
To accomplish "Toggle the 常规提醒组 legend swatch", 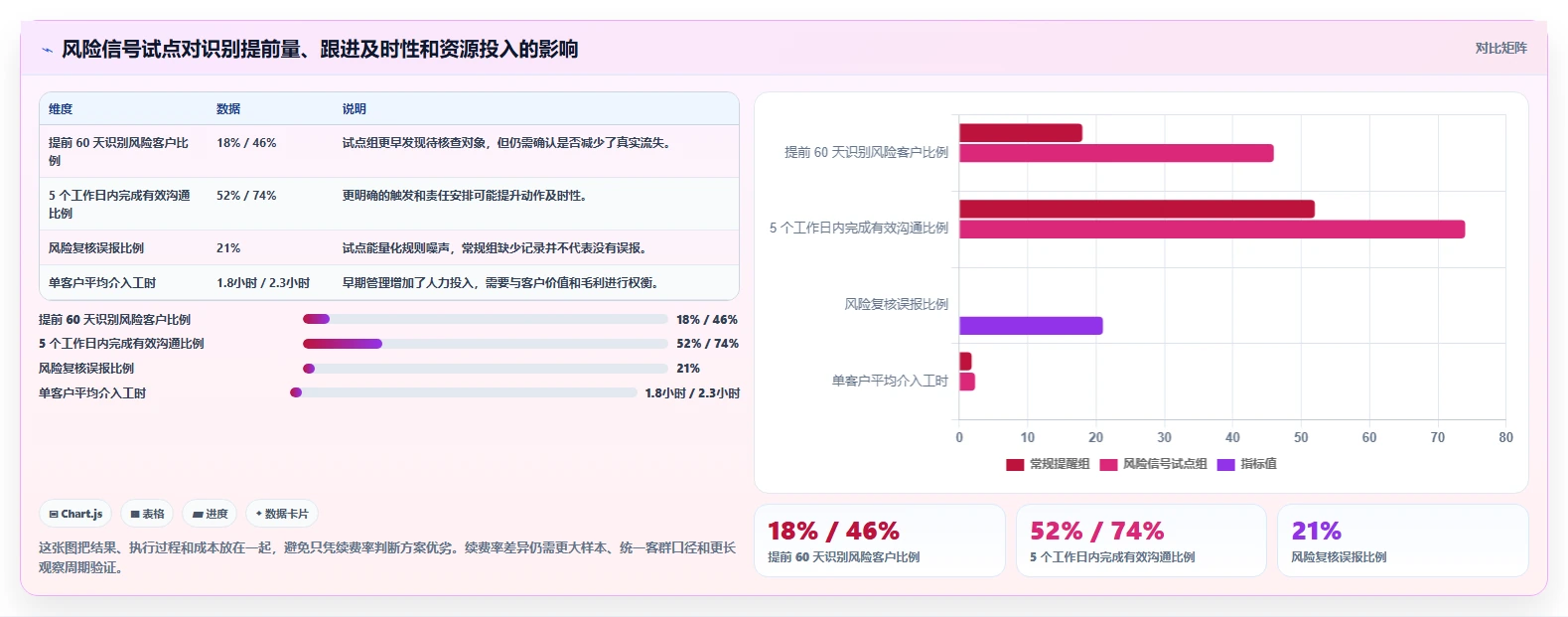I will point(1015,464).
